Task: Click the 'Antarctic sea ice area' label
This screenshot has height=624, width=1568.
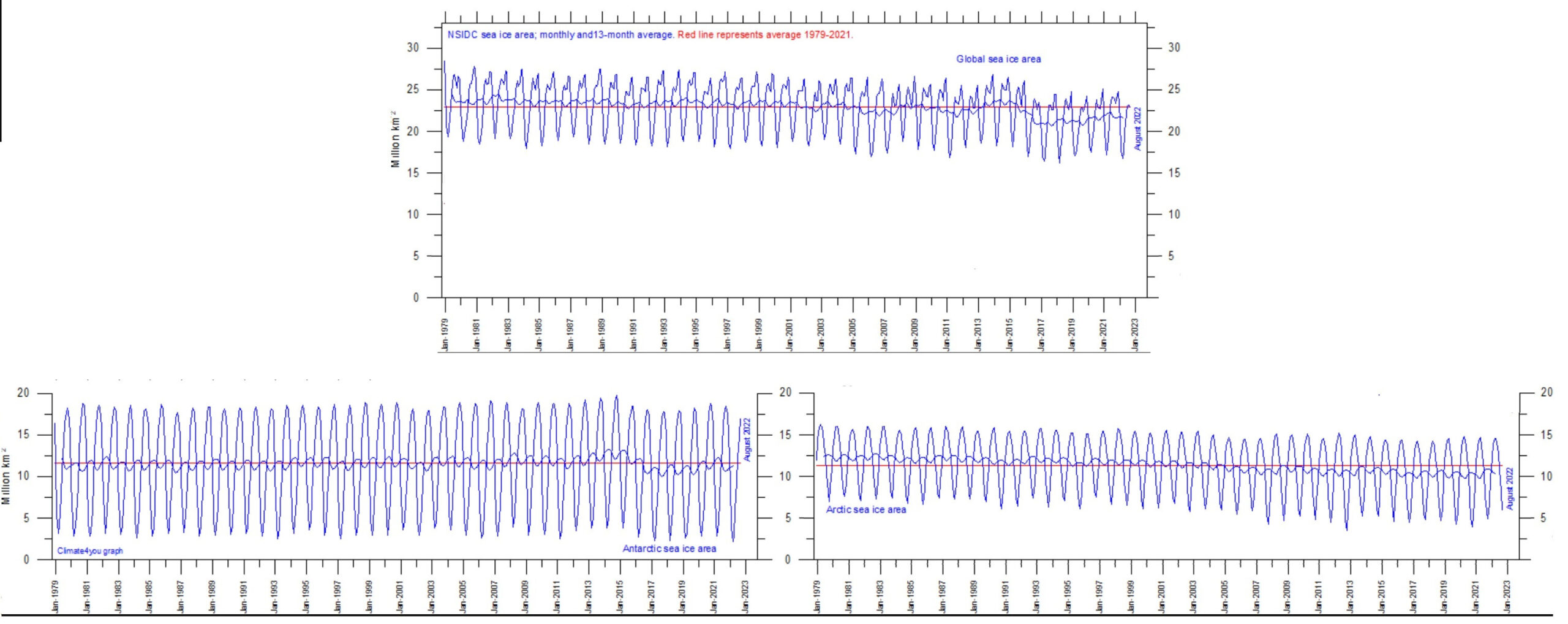Action: 669,549
